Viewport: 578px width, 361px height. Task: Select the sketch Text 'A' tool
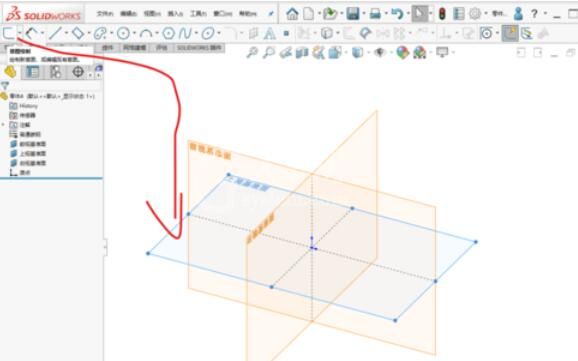(270, 34)
